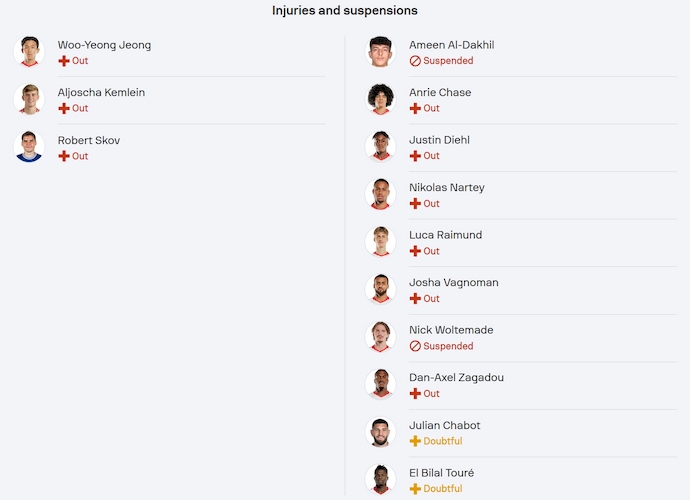The image size is (690, 500).
Task: Select the Aljoscha Kemlein name text
Action: [101, 92]
